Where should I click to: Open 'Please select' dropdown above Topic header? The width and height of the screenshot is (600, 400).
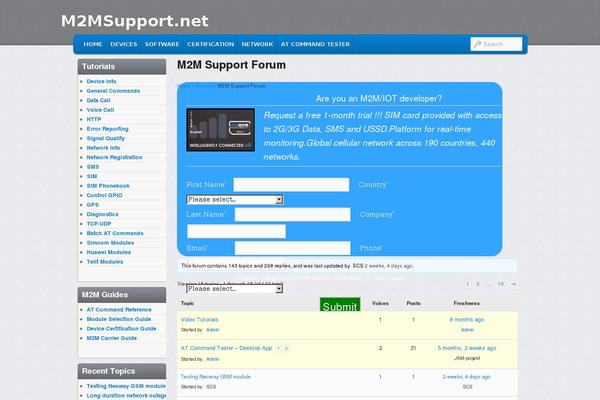point(235,289)
